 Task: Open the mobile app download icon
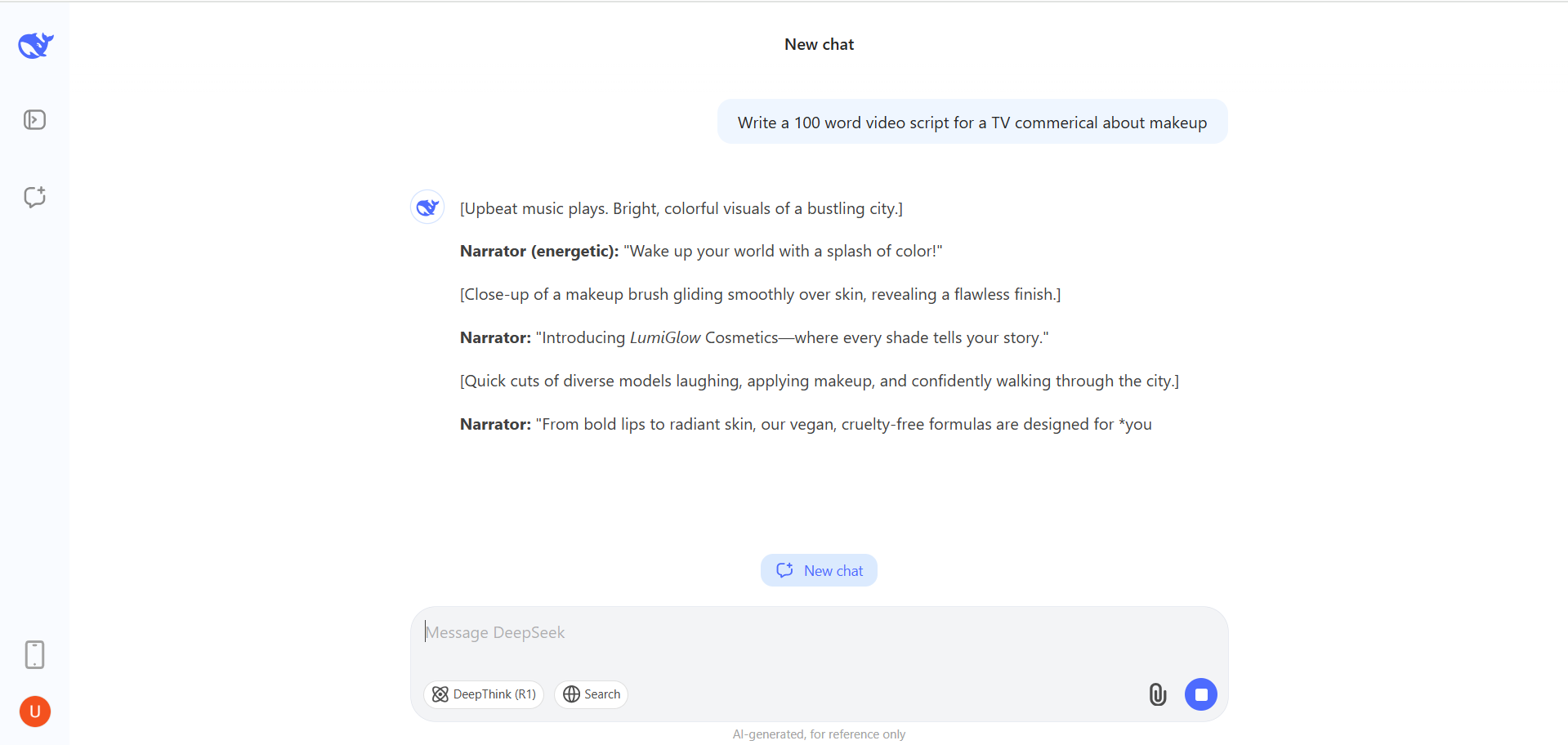coord(35,654)
